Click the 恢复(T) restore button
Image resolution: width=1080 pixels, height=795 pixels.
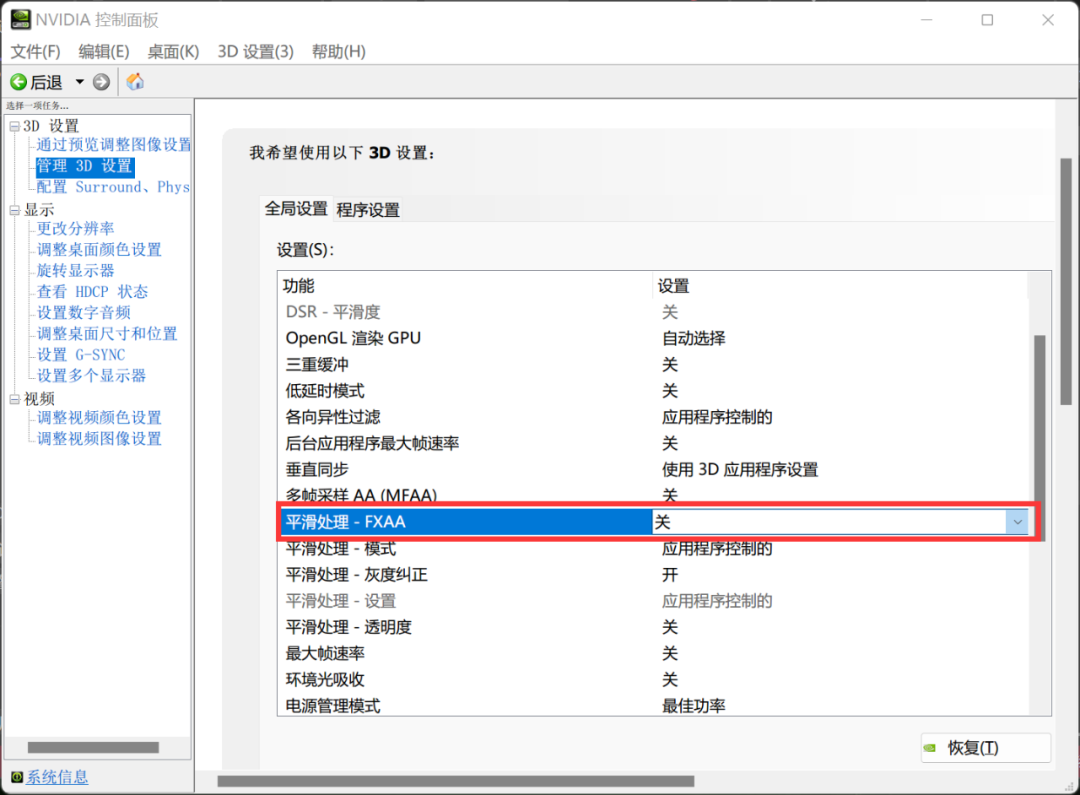click(986, 748)
